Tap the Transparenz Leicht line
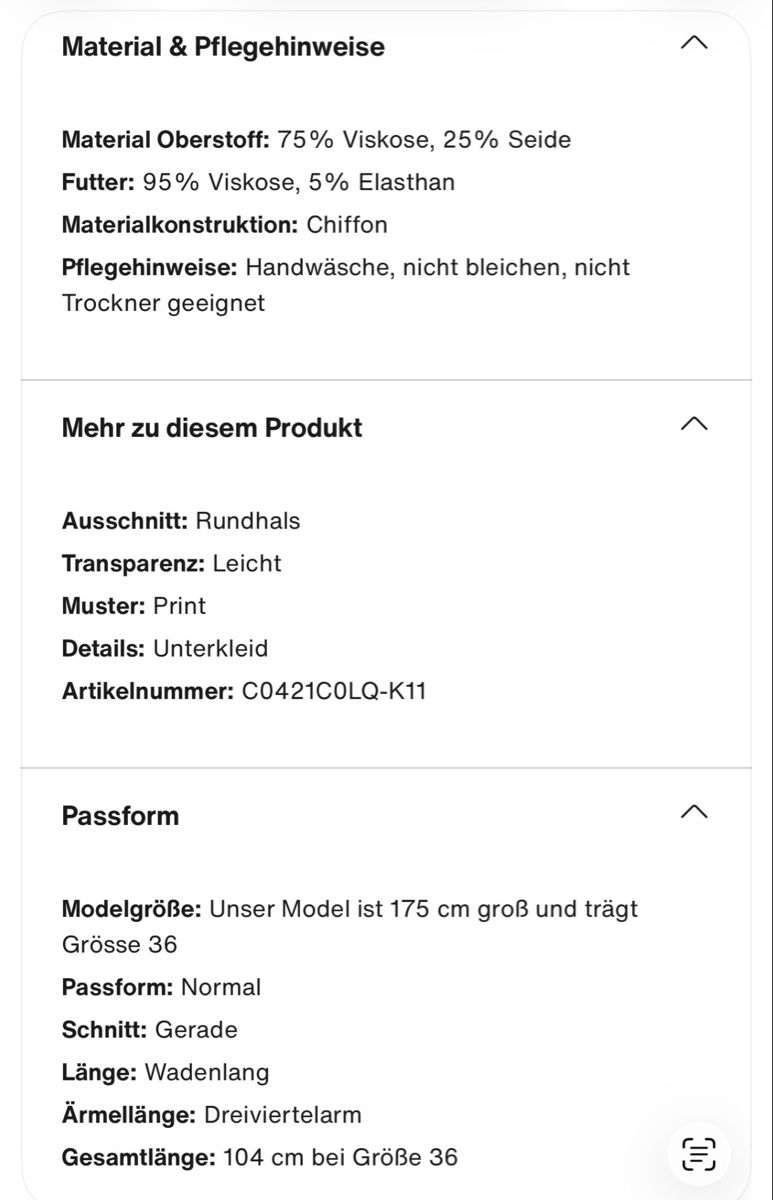 coord(172,563)
